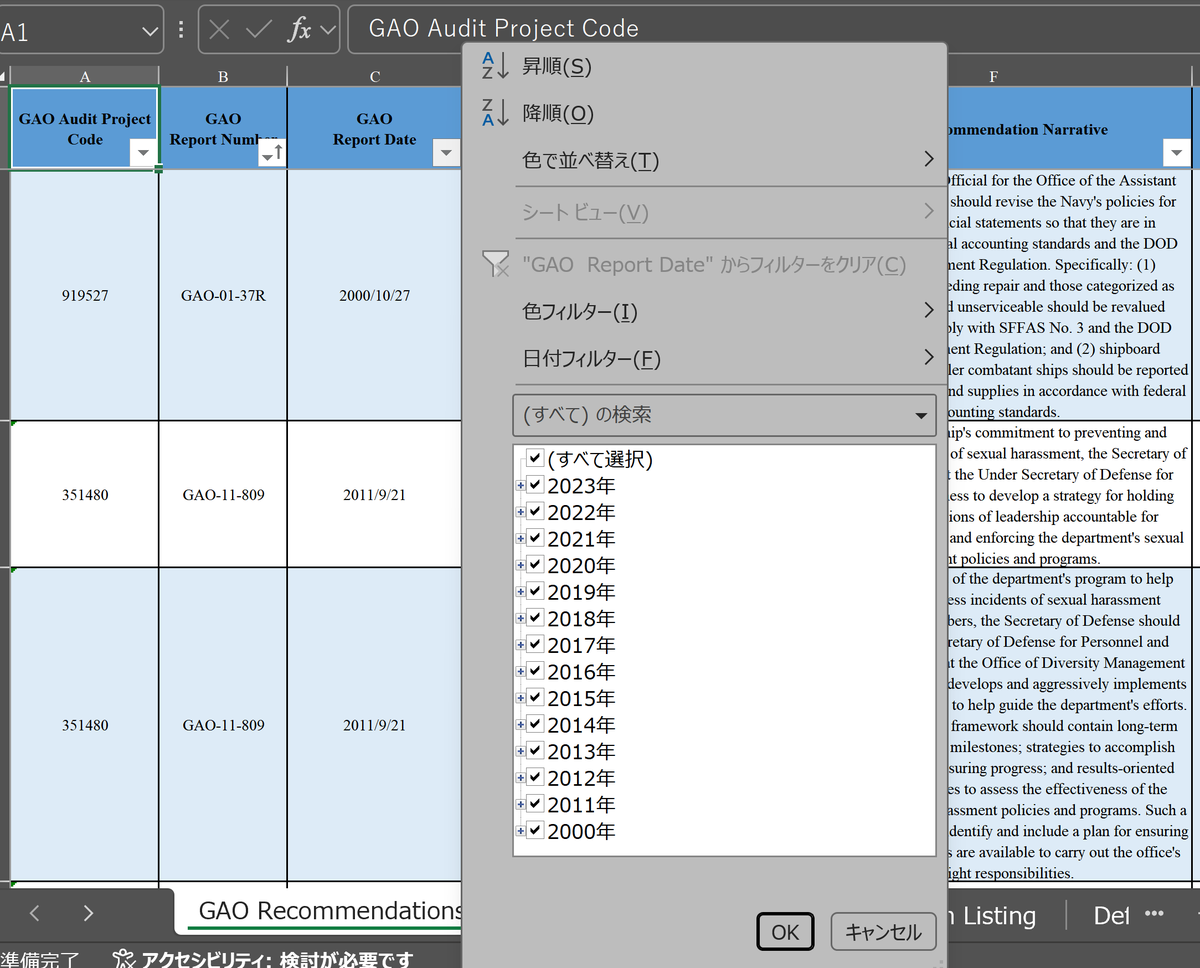Viewport: 1200px width, 968px height.
Task: Click the formula bar options dots
Action: pos(181,30)
